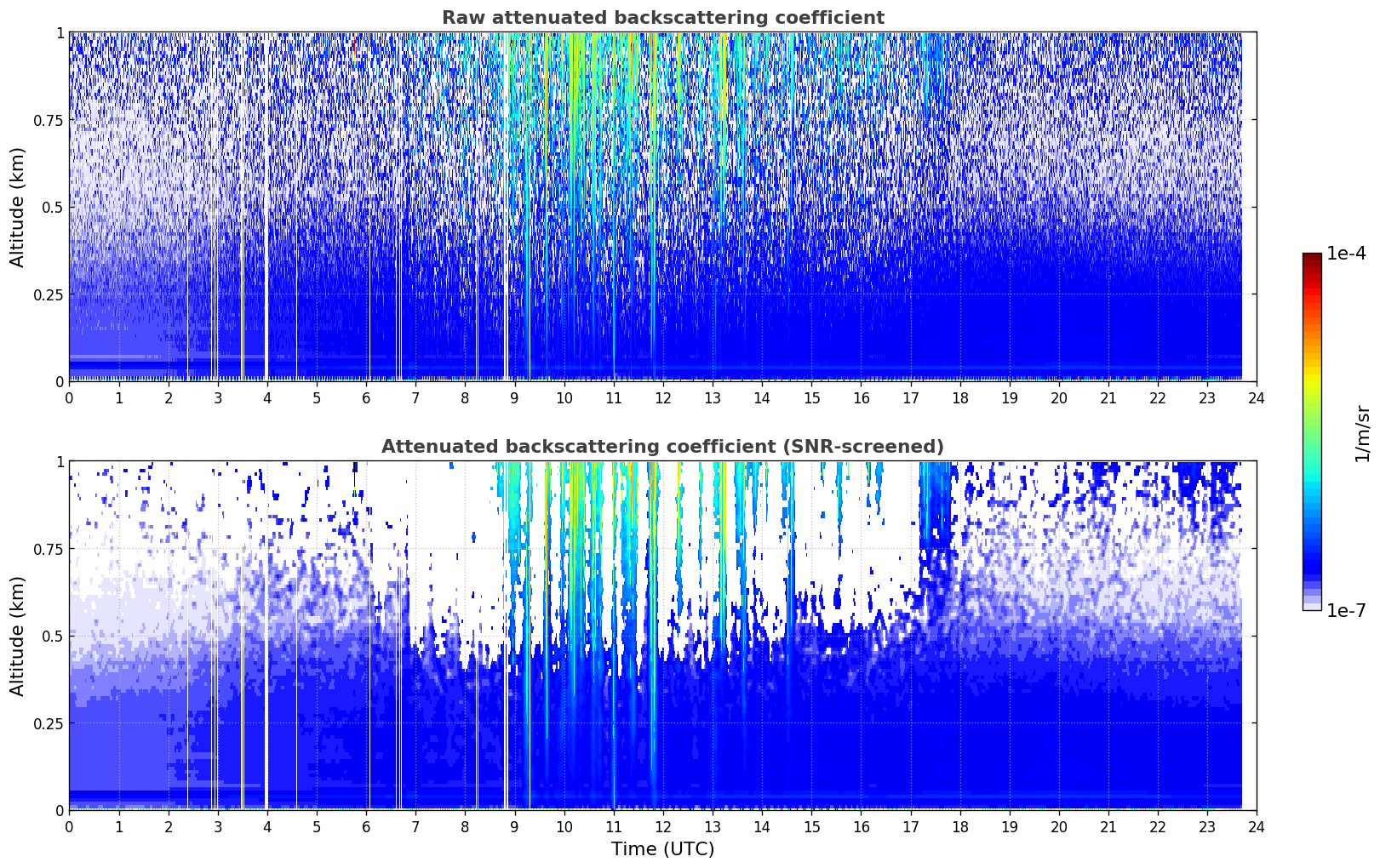Click hour "20" on the SNR-screened plot time axis
1380x868 pixels.
pos(1059,826)
